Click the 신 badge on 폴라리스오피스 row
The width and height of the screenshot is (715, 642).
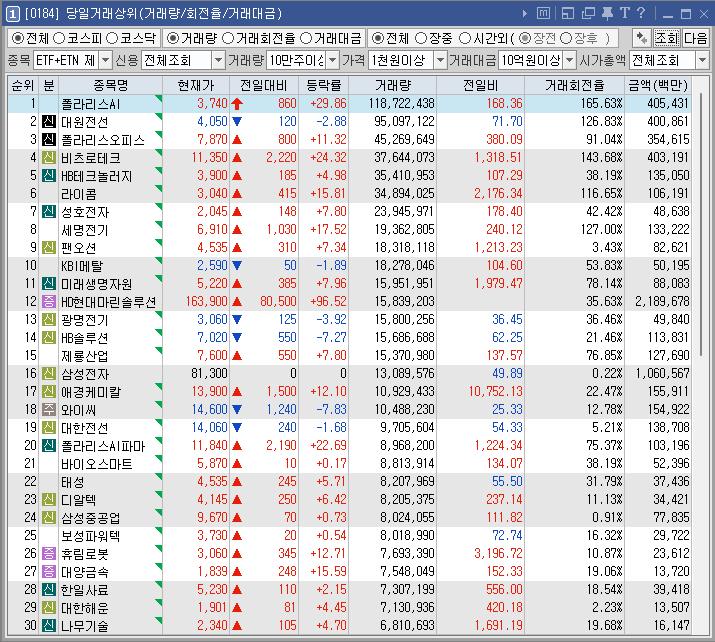coord(49,140)
